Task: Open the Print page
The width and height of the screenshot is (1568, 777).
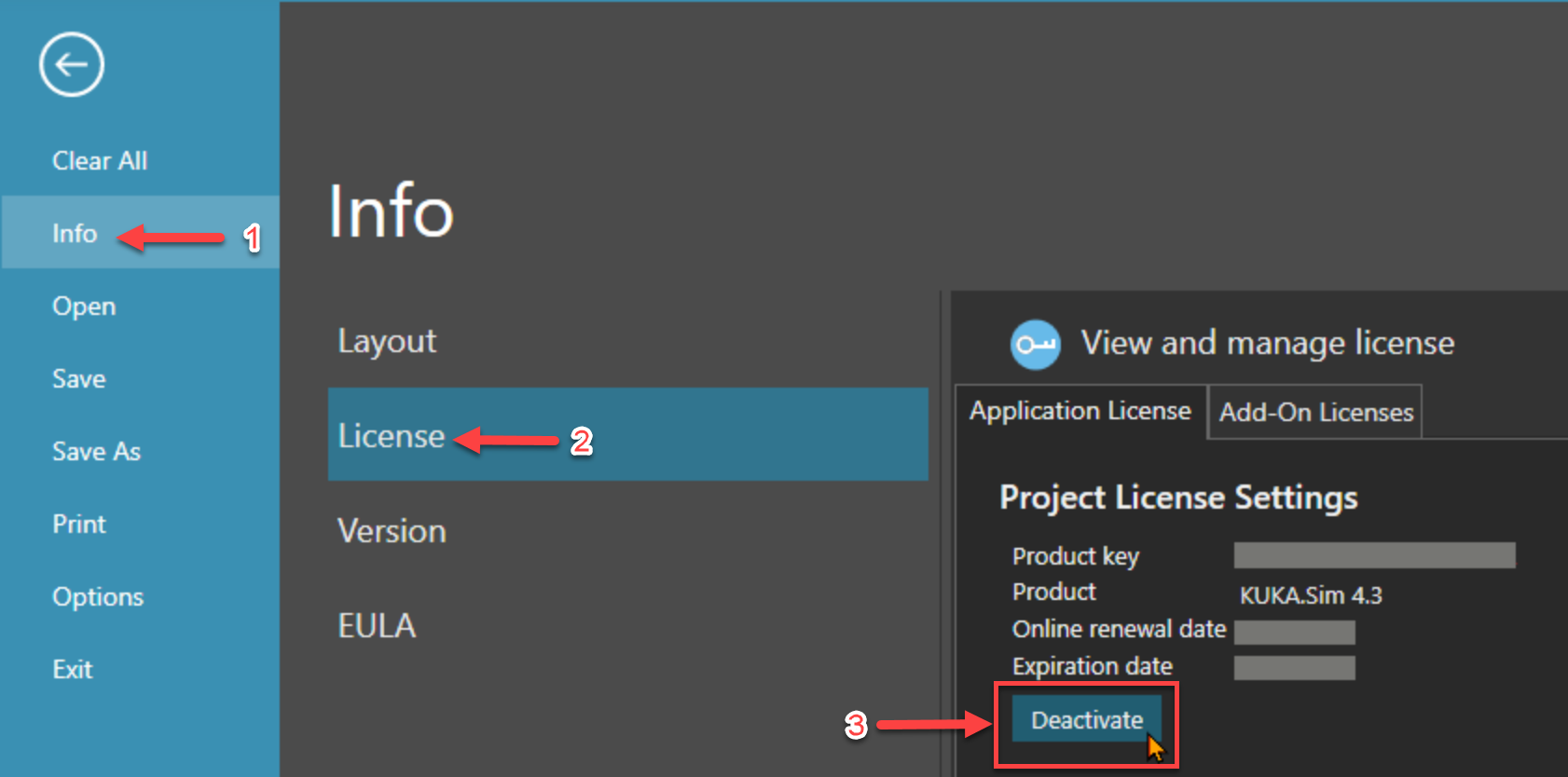Action: (79, 525)
